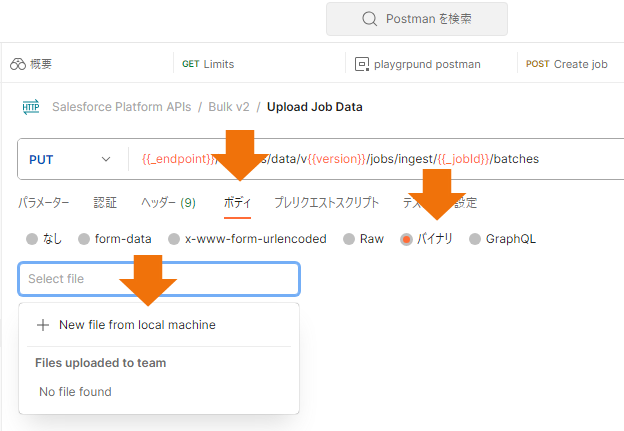Viewport: 624px width, 431px height.
Task: Select the なし body type radio
Action: (32, 239)
